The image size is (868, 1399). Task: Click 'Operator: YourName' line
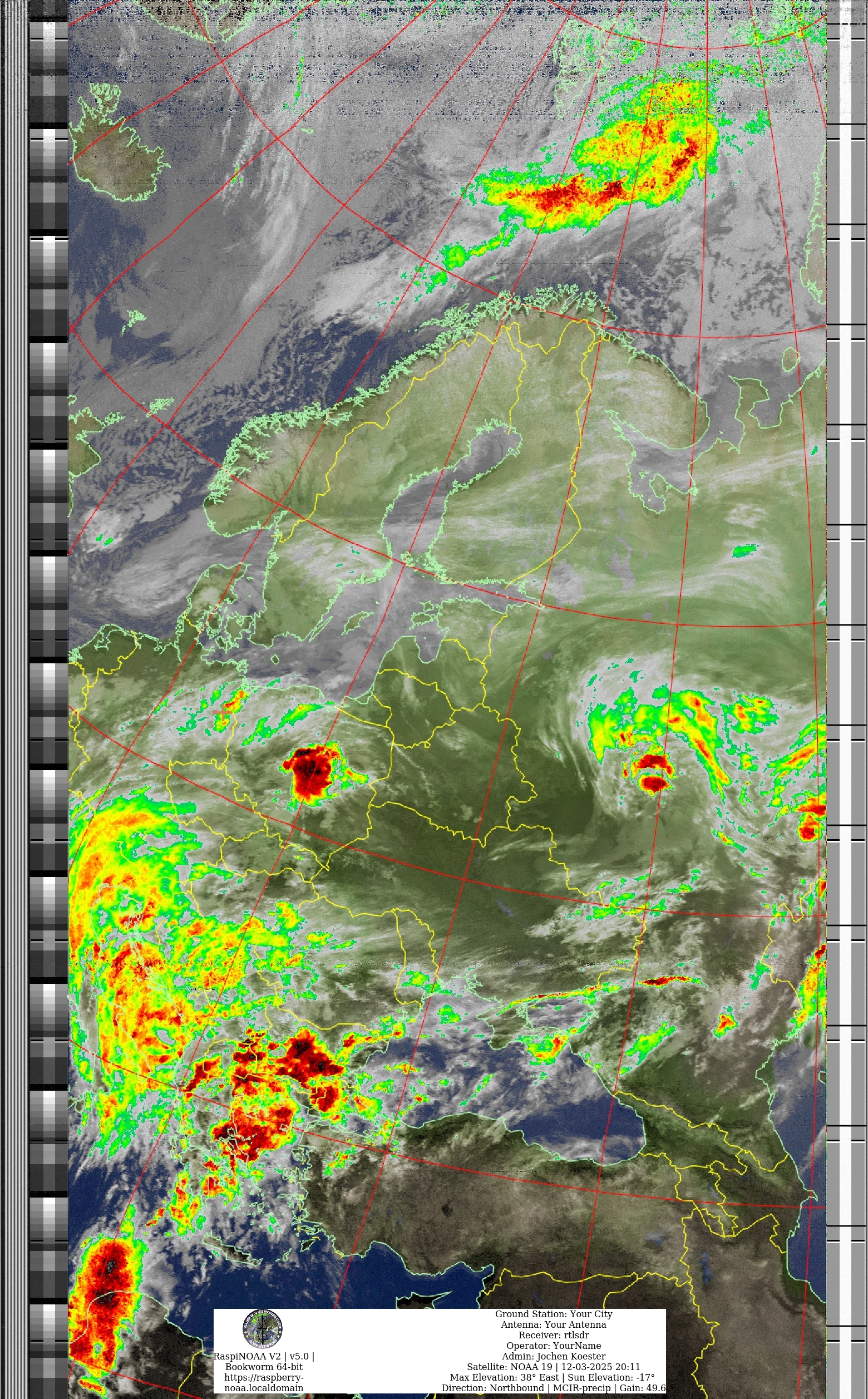[x=554, y=1346]
